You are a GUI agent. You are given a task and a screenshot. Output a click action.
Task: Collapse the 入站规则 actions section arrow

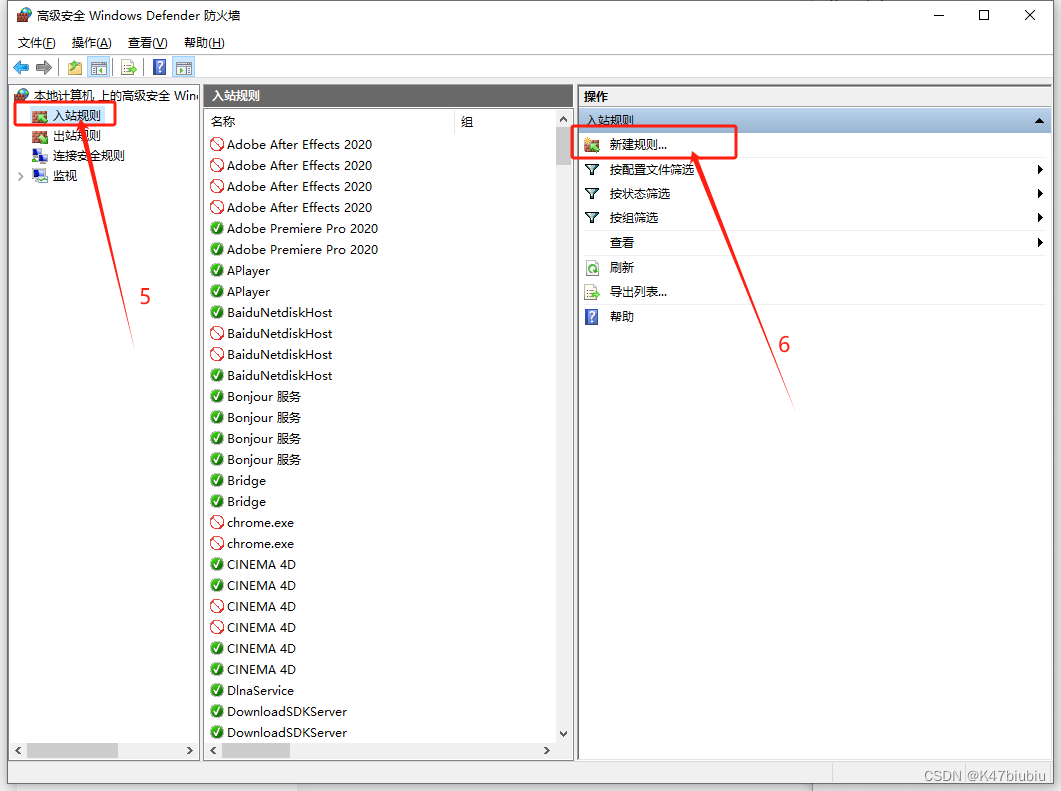[x=1039, y=120]
